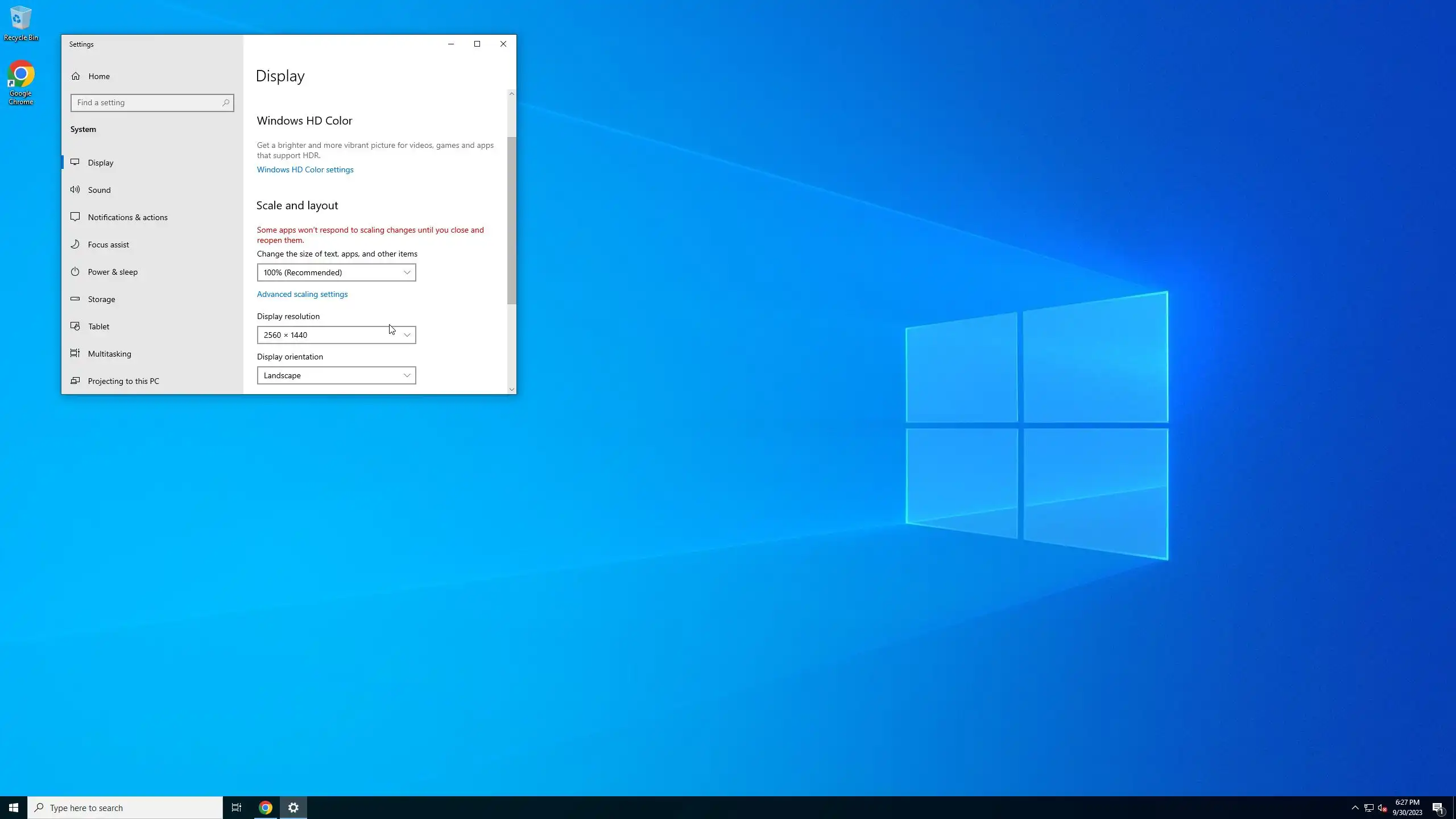Open the 2560 × 1440 resolution dropdown
The width and height of the screenshot is (1456, 819).
(x=336, y=335)
